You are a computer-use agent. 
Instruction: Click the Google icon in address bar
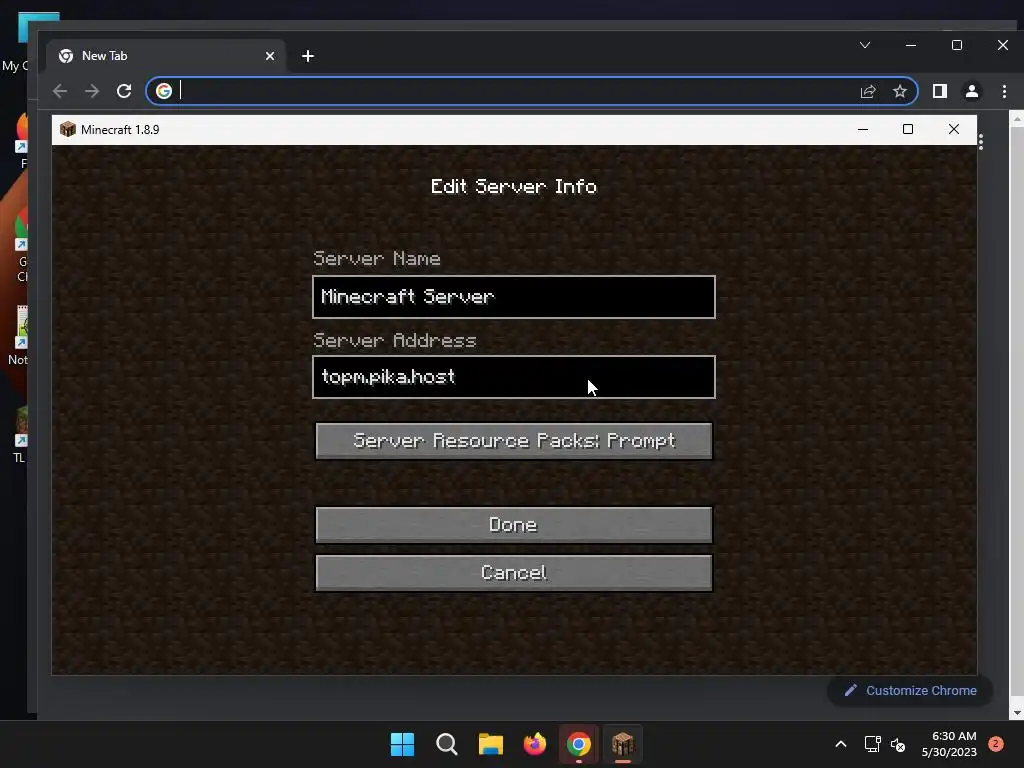[x=164, y=91]
